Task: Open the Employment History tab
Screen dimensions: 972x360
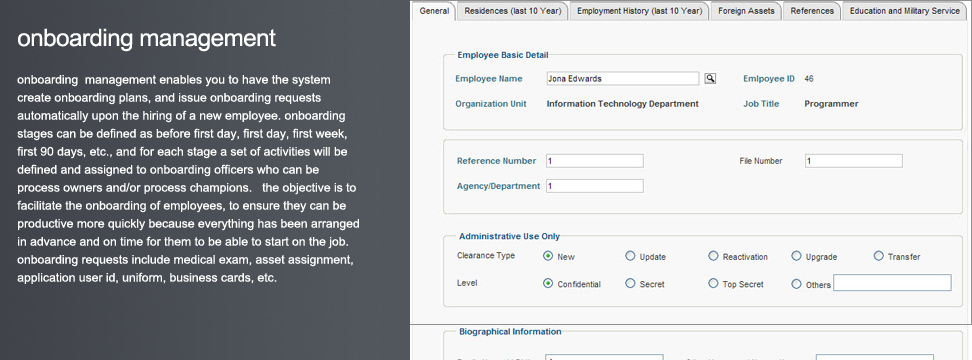Action: pos(640,11)
